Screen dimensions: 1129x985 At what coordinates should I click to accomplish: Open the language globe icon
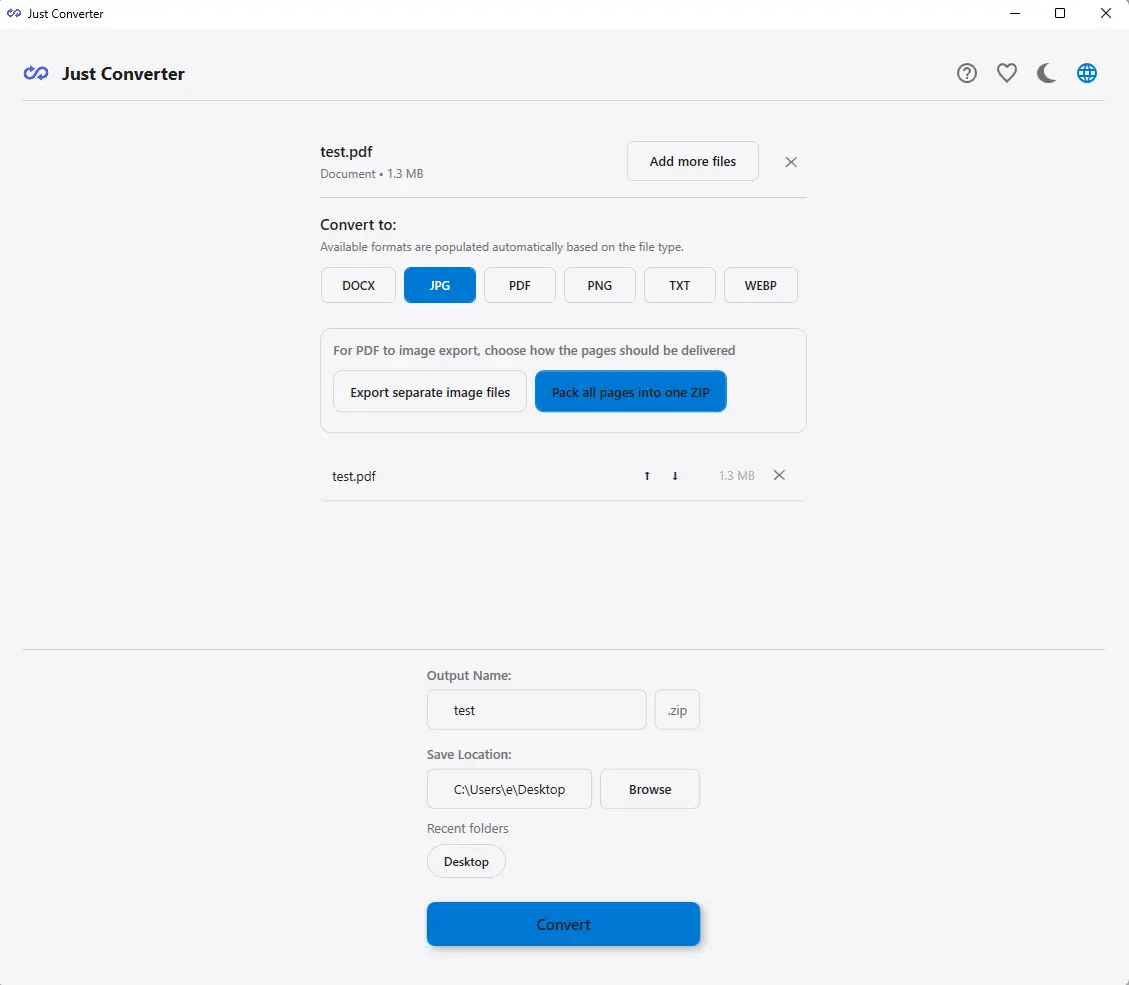(1086, 72)
